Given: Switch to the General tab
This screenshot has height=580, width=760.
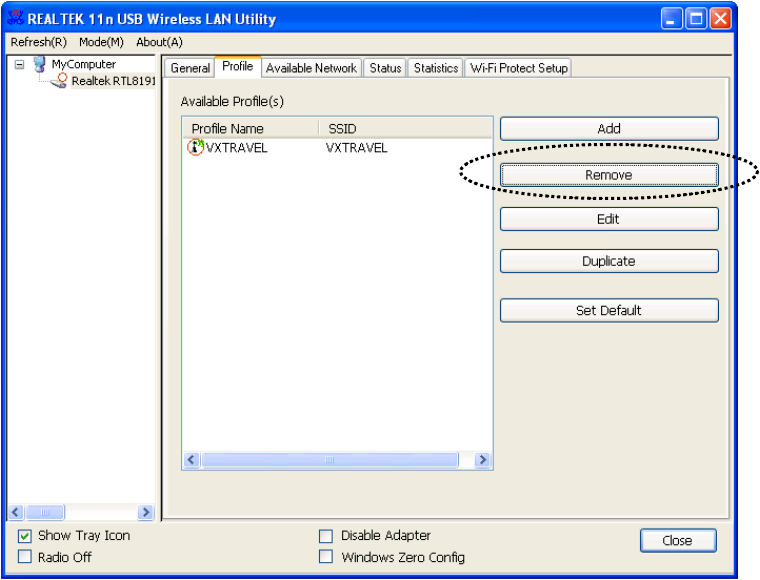Looking at the screenshot, I should point(190,68).
